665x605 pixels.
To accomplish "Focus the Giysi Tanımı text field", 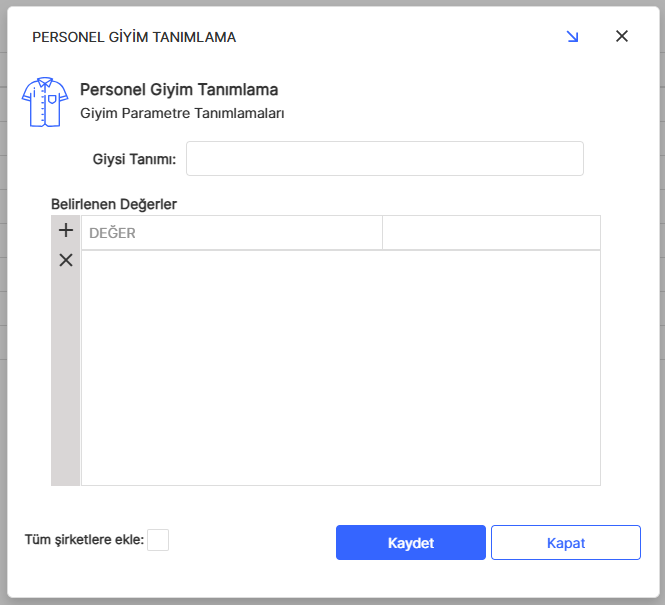I will (384, 158).
